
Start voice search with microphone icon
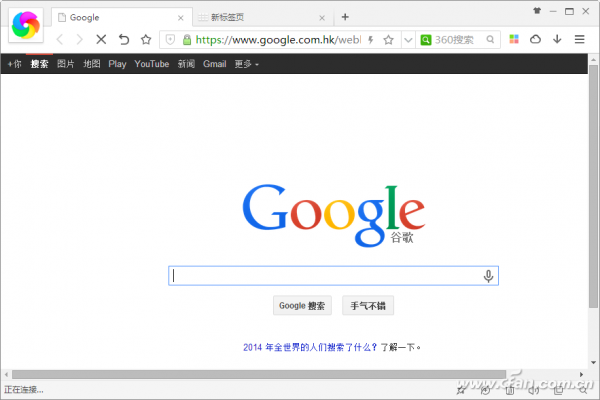tap(488, 276)
